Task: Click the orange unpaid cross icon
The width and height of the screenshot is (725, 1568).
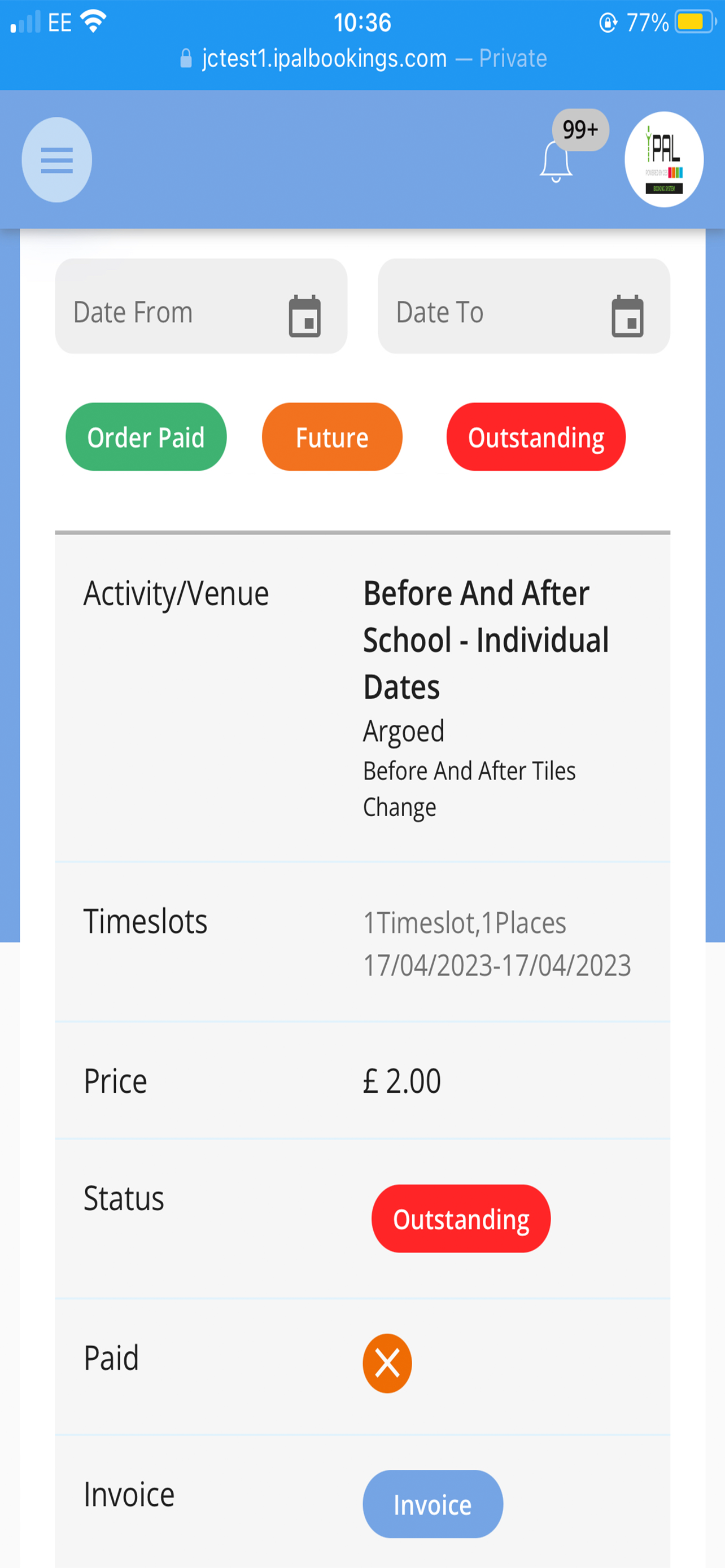Action: (387, 1364)
